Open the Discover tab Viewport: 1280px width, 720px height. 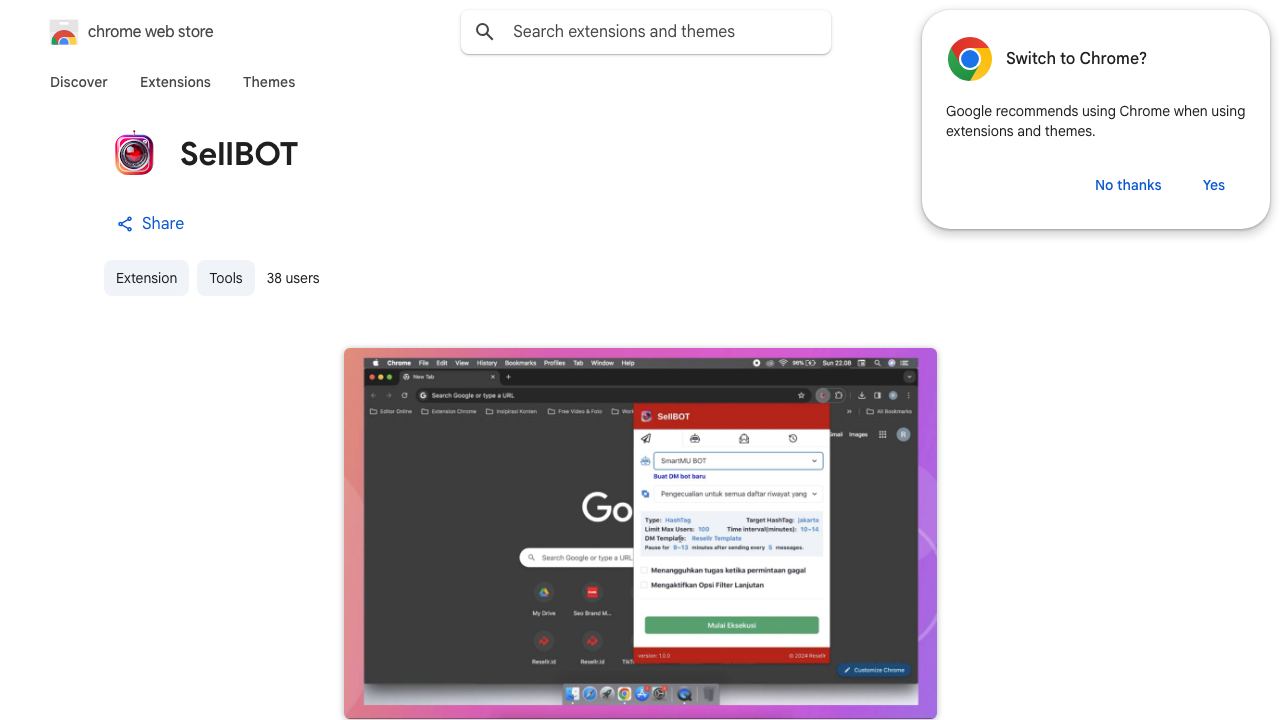[x=79, y=82]
